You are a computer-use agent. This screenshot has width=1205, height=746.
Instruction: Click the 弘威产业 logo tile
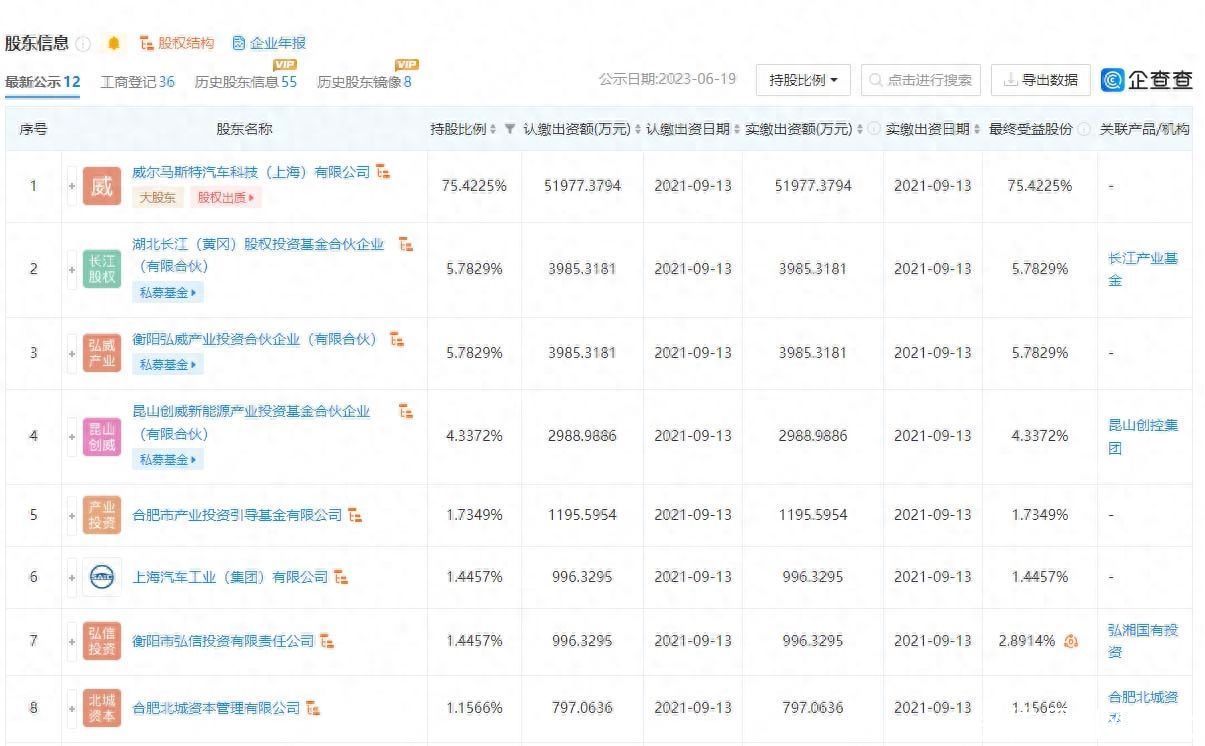click(102, 353)
